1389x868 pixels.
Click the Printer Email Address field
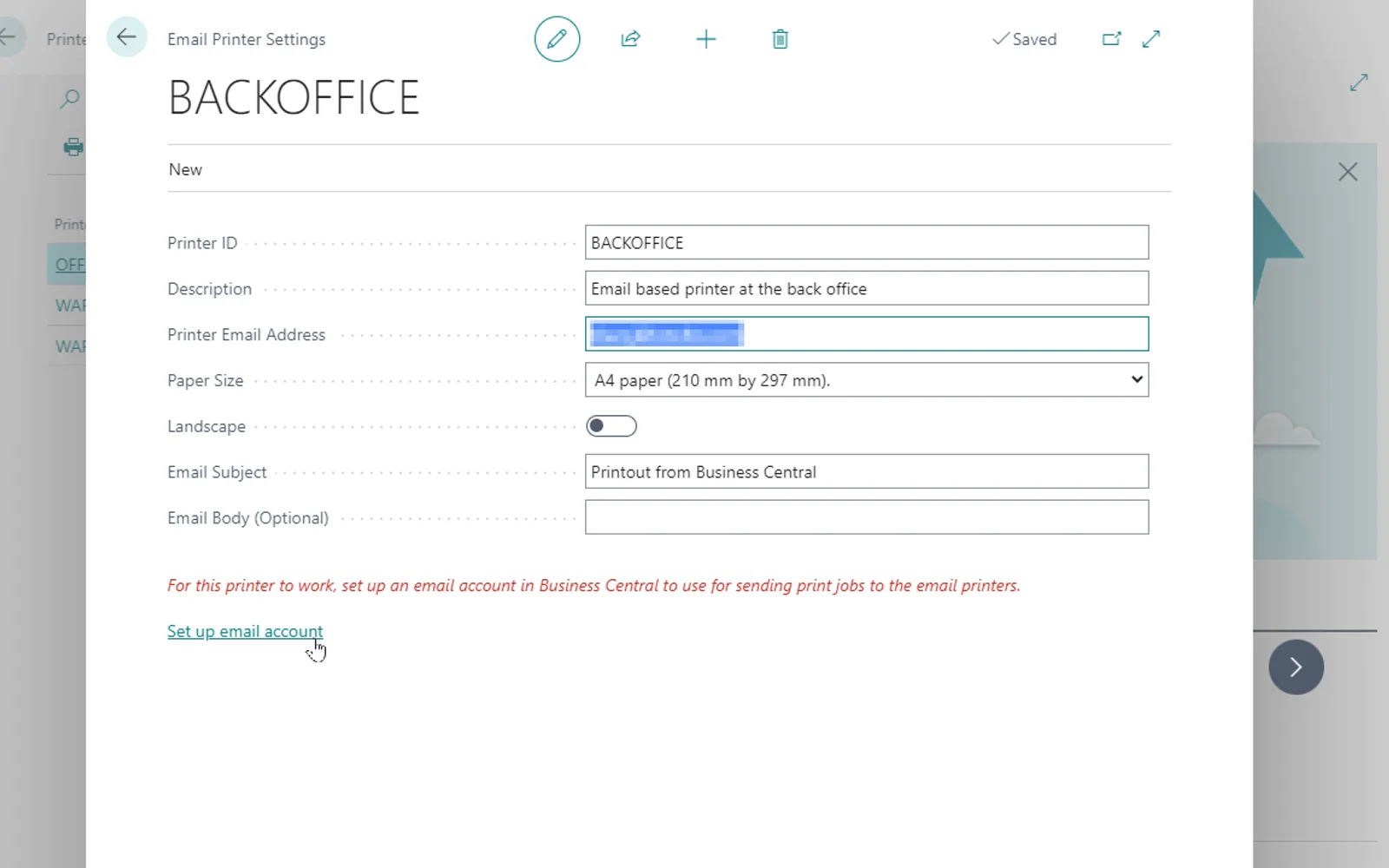pyautogui.click(x=866, y=334)
